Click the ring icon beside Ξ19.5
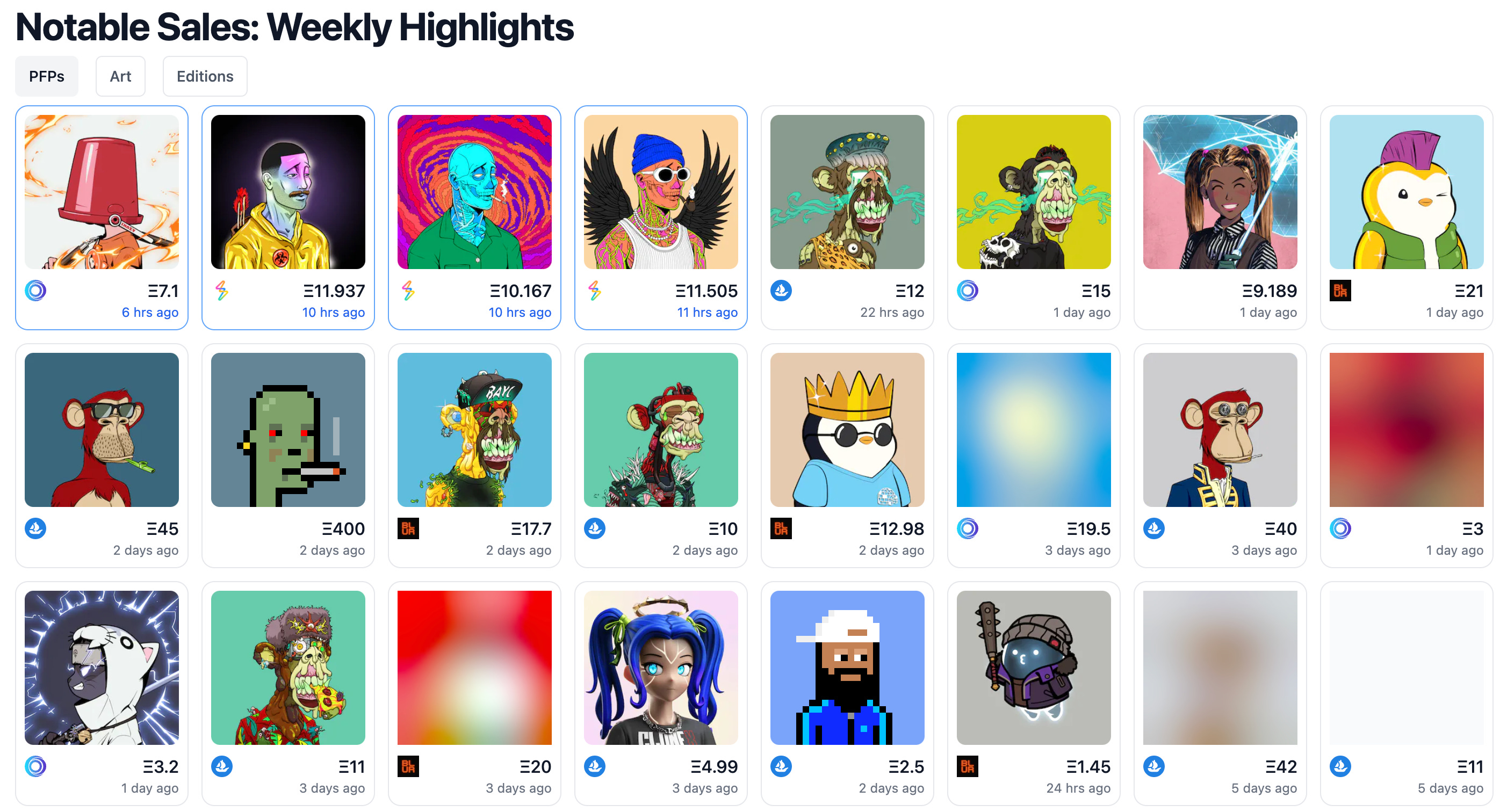 [x=967, y=528]
